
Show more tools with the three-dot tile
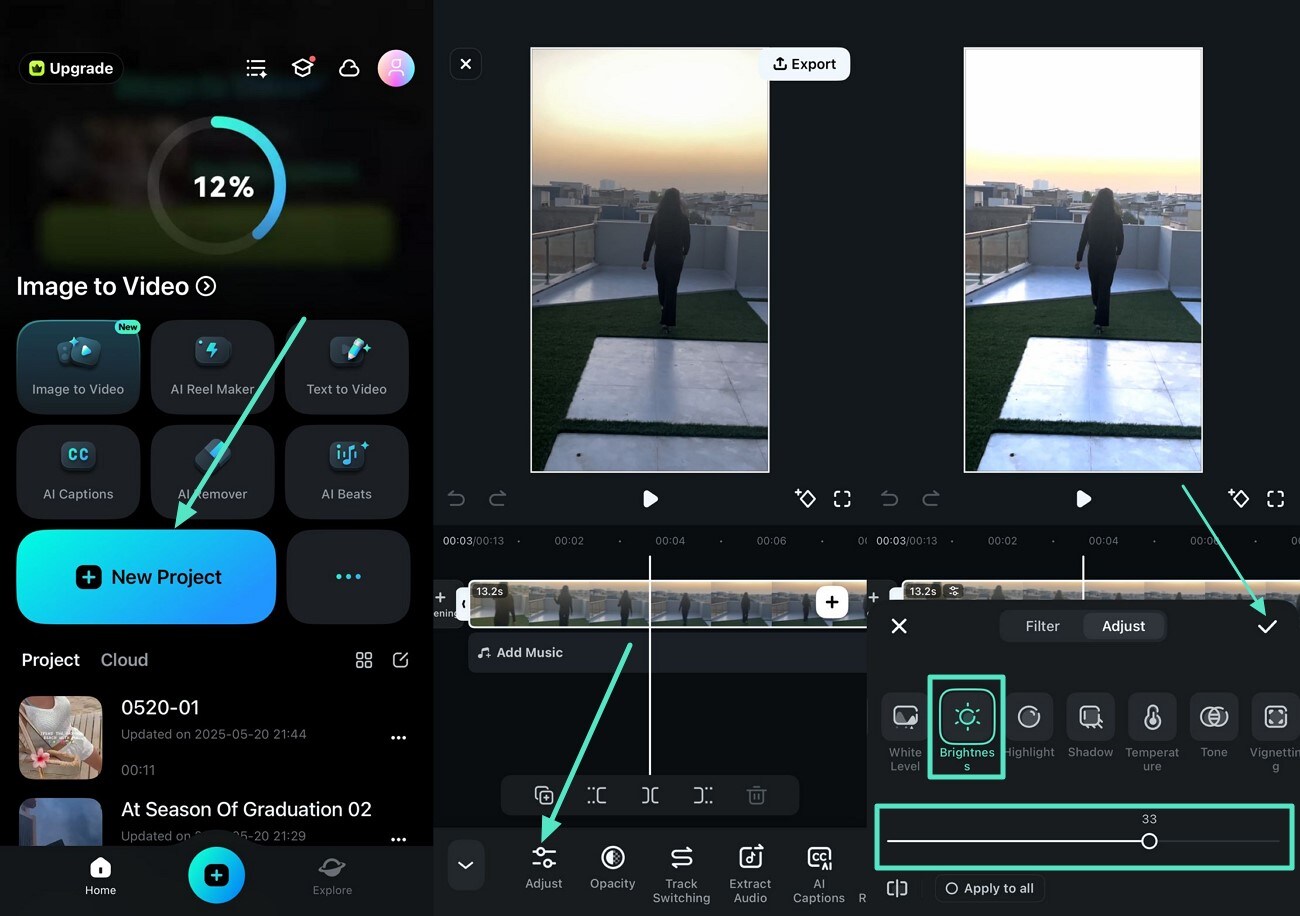(x=348, y=577)
